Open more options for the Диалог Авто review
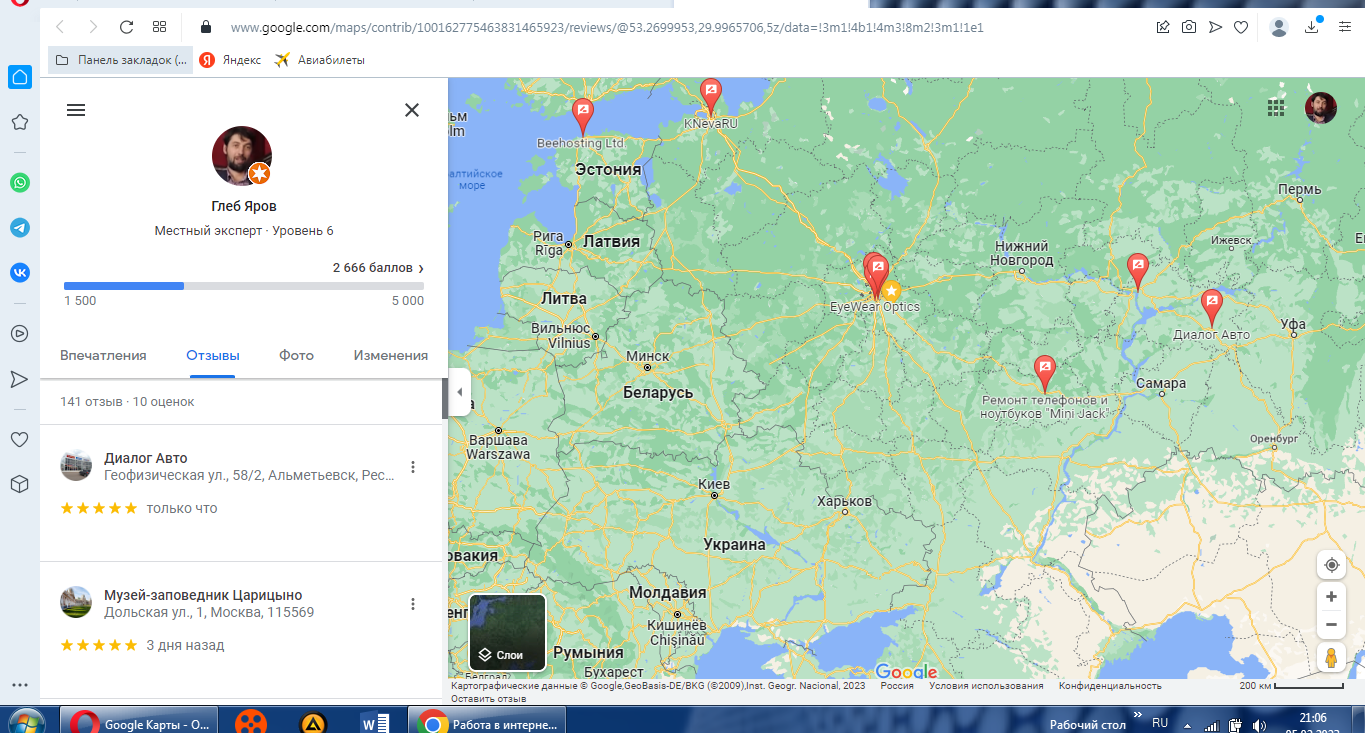The width and height of the screenshot is (1365, 733). (x=413, y=467)
